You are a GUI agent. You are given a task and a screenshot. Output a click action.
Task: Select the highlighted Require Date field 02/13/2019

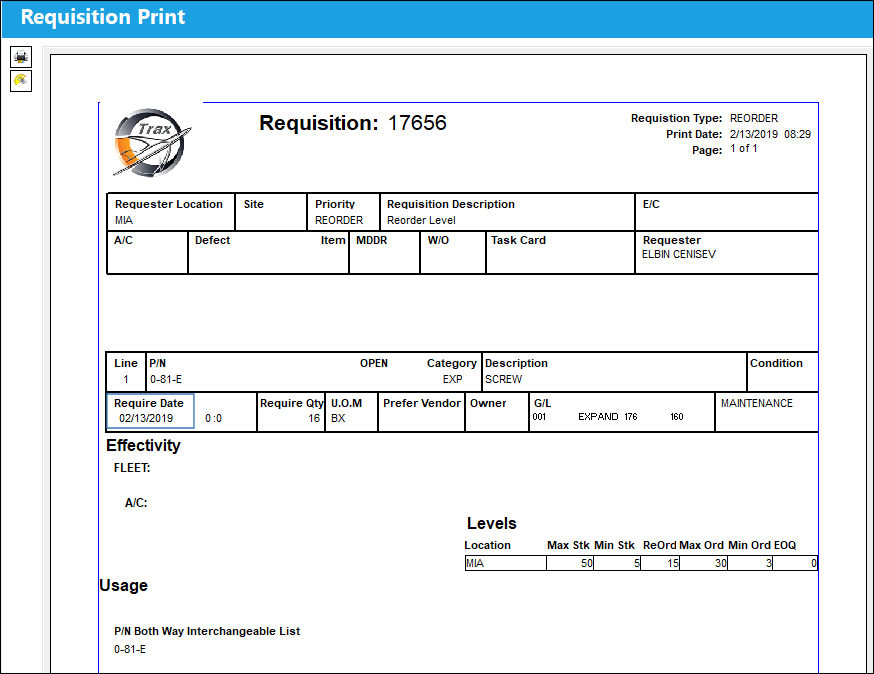click(x=150, y=411)
